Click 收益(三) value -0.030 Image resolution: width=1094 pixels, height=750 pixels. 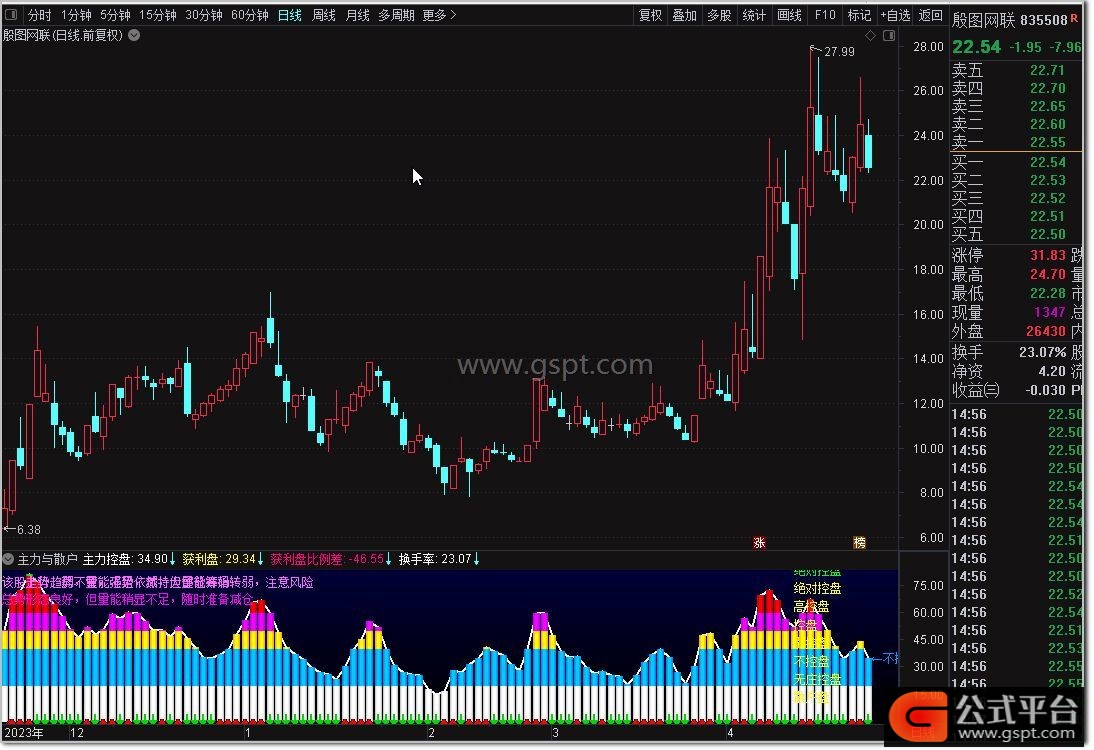(x=1045, y=390)
